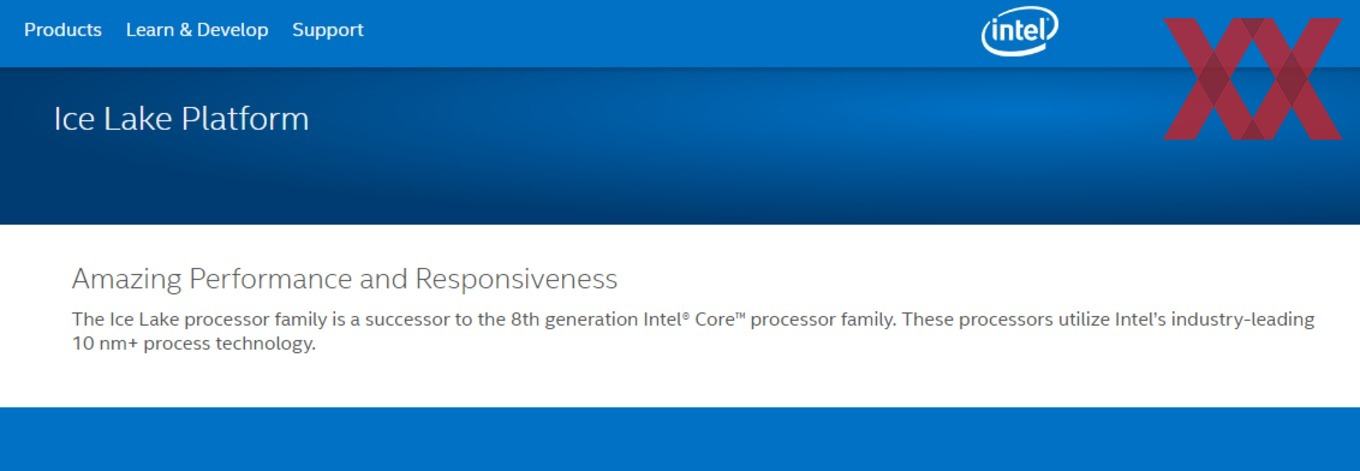This screenshot has width=1360, height=471.
Task: Open the Products menu
Action: click(x=63, y=30)
